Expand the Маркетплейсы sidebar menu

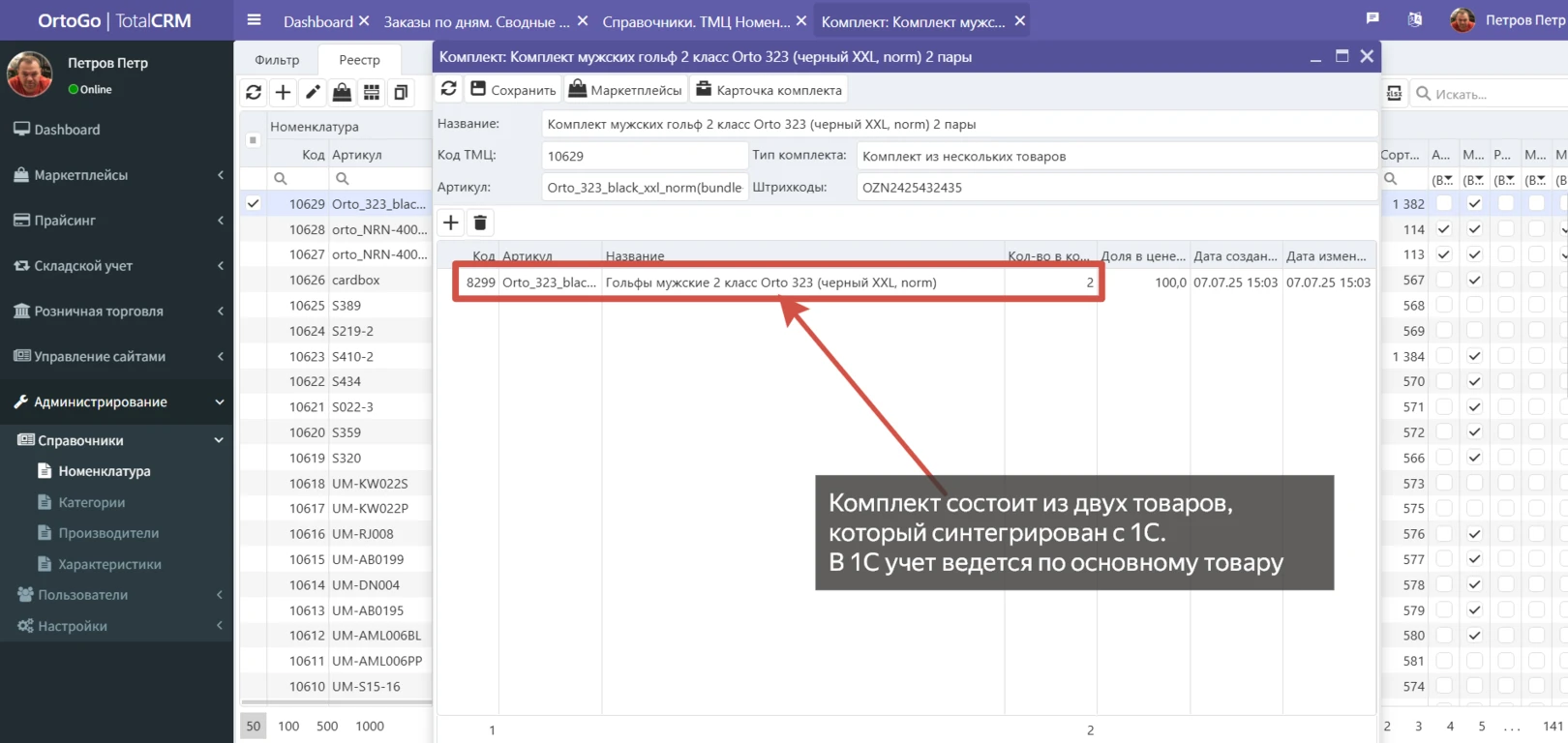[116, 175]
